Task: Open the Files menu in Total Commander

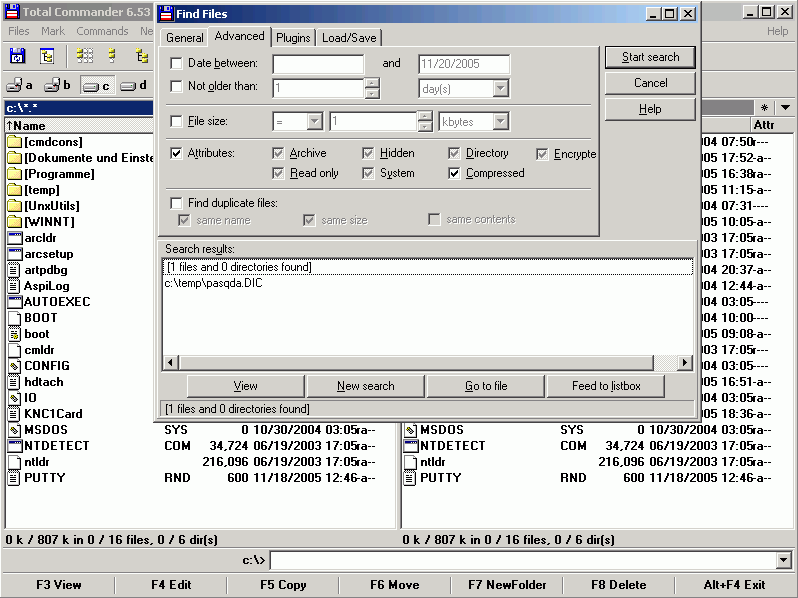Action: point(19,31)
